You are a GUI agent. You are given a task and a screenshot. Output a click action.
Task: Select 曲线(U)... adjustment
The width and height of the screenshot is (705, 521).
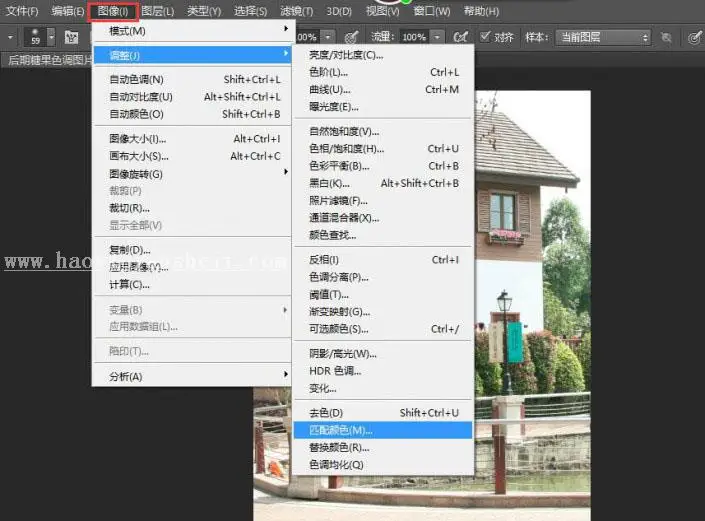(383, 89)
